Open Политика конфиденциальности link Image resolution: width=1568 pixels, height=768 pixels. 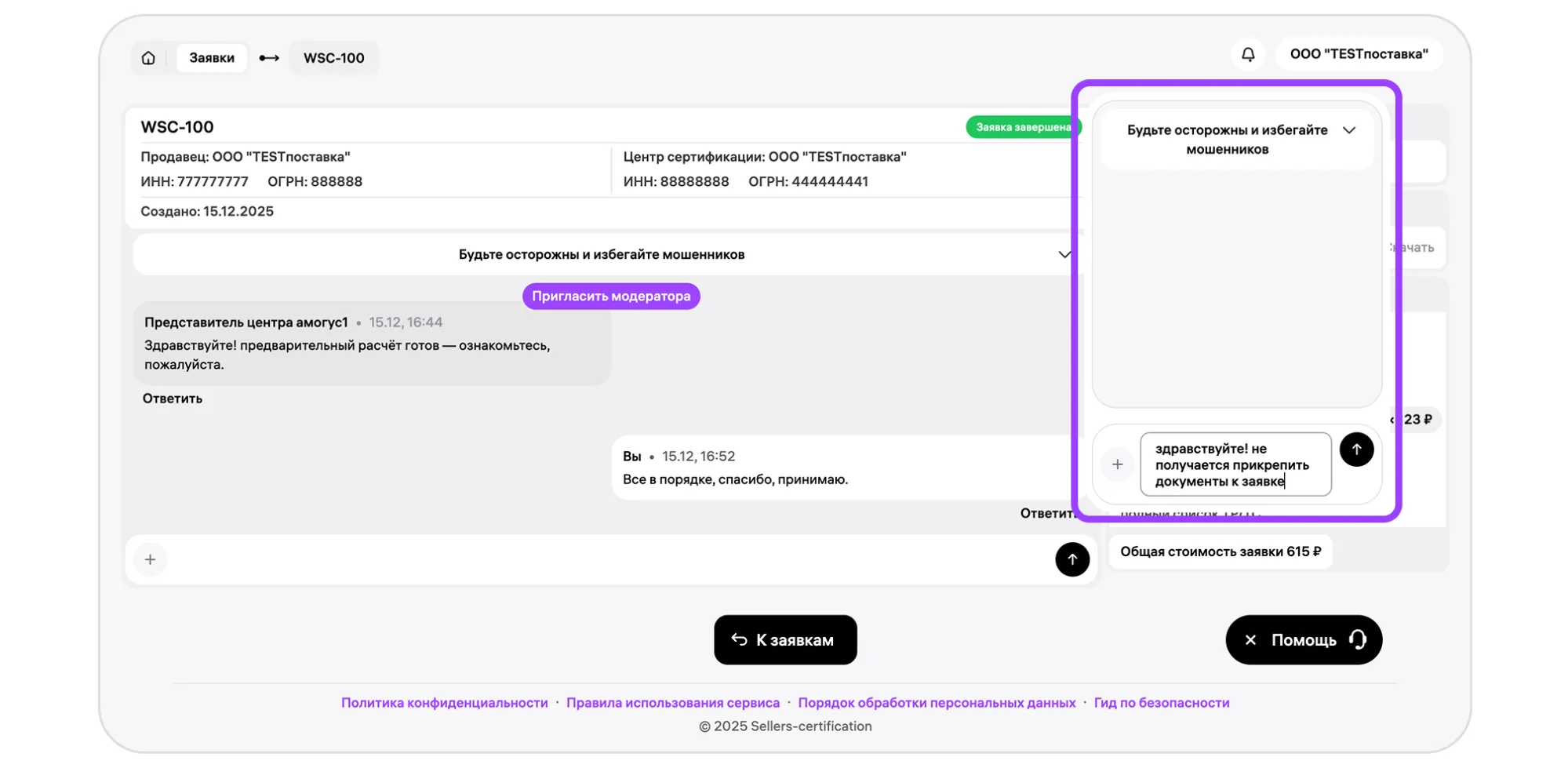444,703
